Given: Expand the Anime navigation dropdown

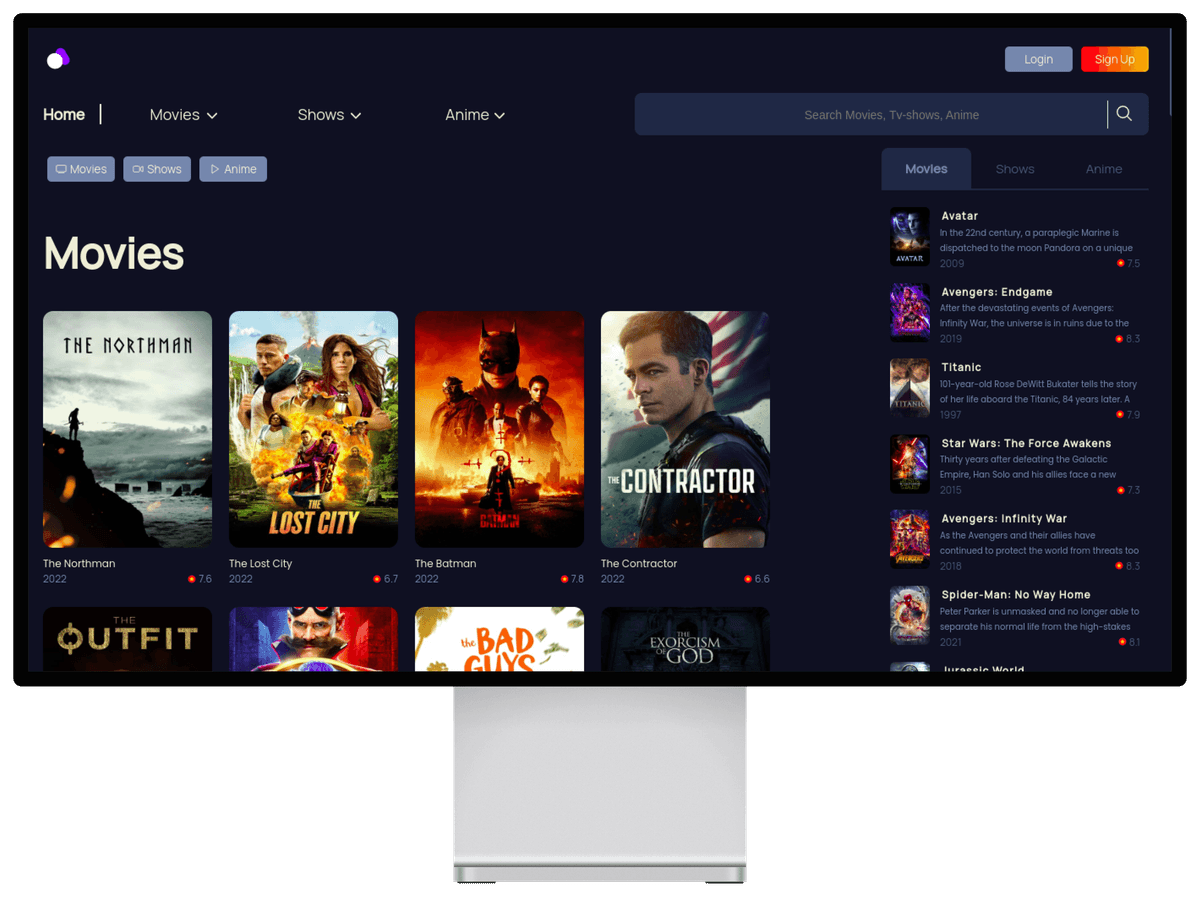Looking at the screenshot, I should pyautogui.click(x=475, y=115).
